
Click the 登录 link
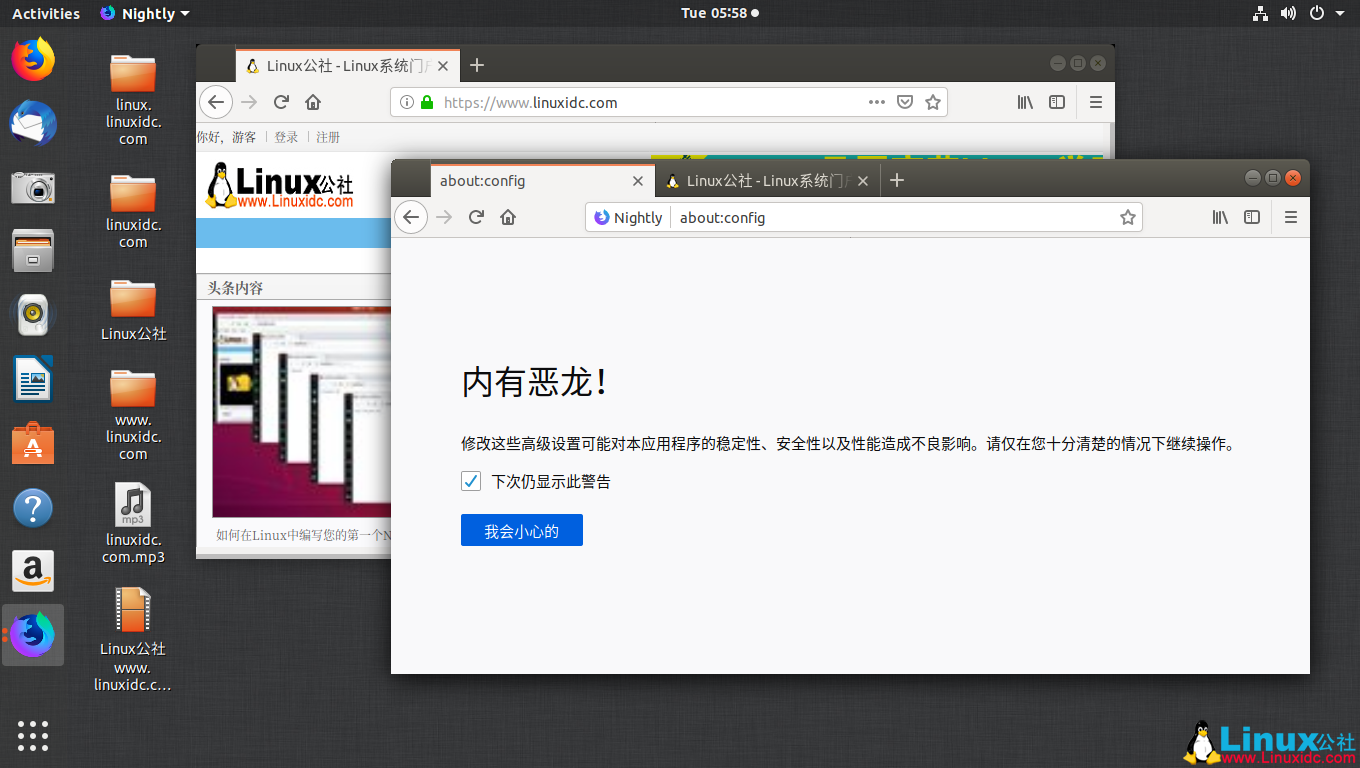tap(286, 137)
